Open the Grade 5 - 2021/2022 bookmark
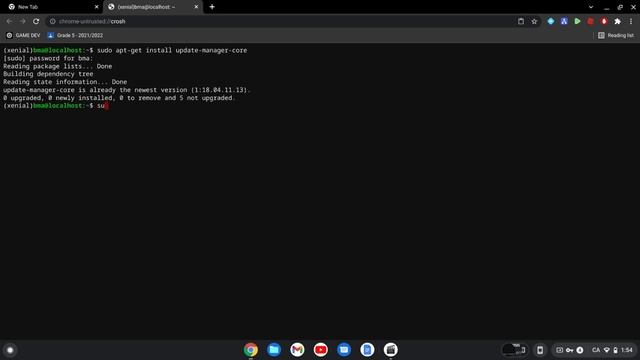The image size is (640, 360). pos(75,36)
